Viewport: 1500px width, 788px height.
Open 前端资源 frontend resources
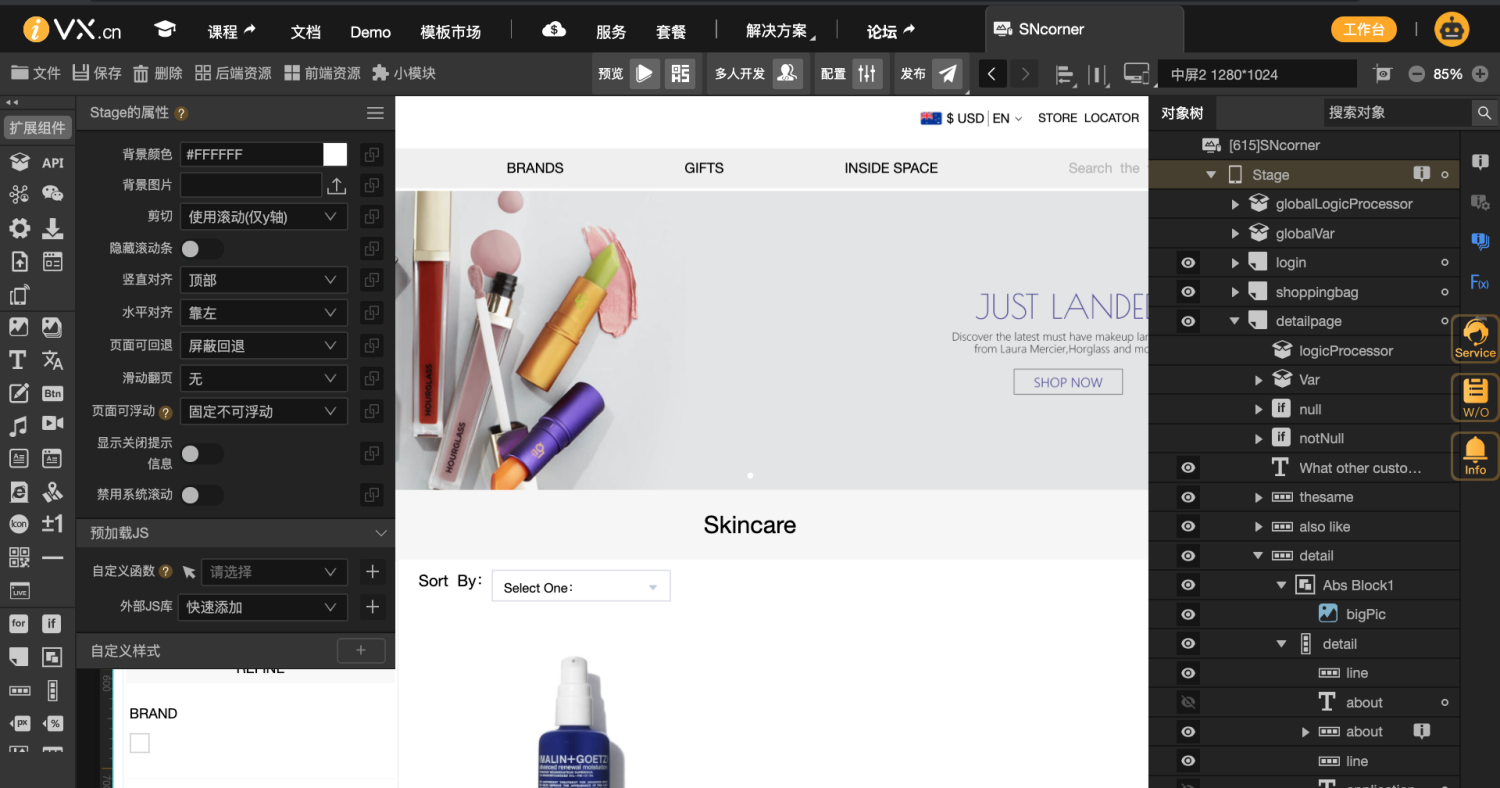pyautogui.click(x=322, y=73)
